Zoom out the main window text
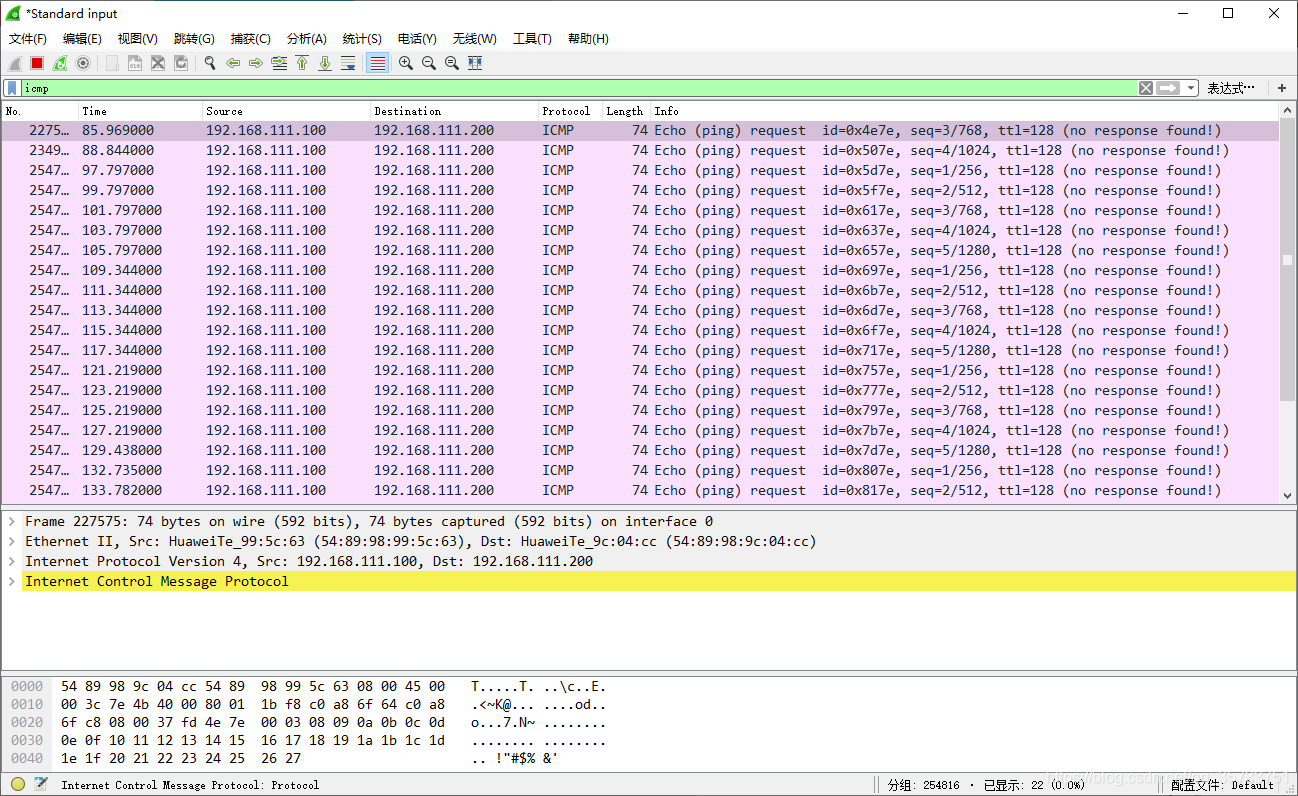This screenshot has height=796, width=1298. pos(429,63)
